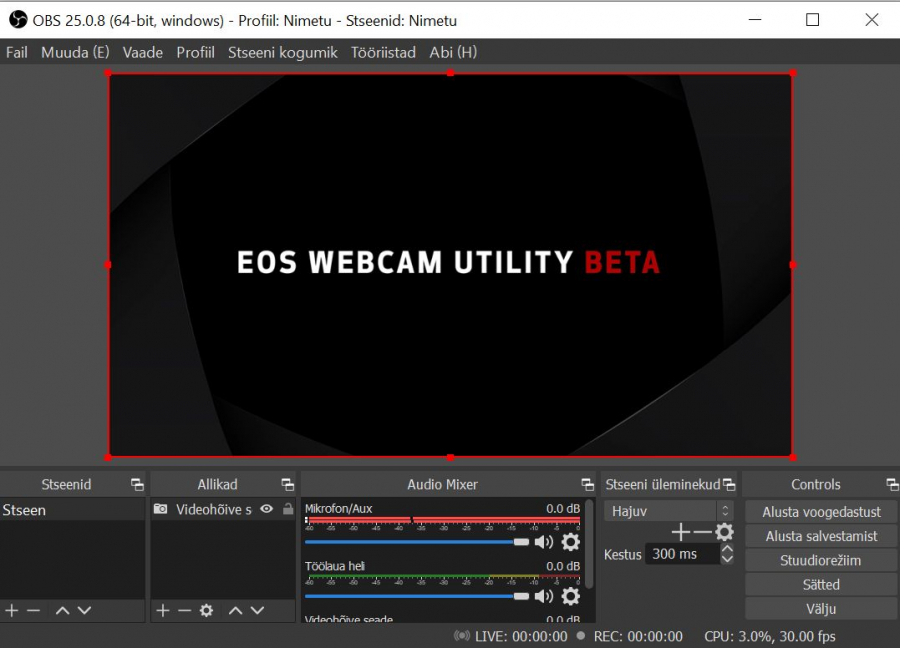Screen dimensions: 900x648
Task: Click Alusta salvestamist button
Action: click(821, 536)
